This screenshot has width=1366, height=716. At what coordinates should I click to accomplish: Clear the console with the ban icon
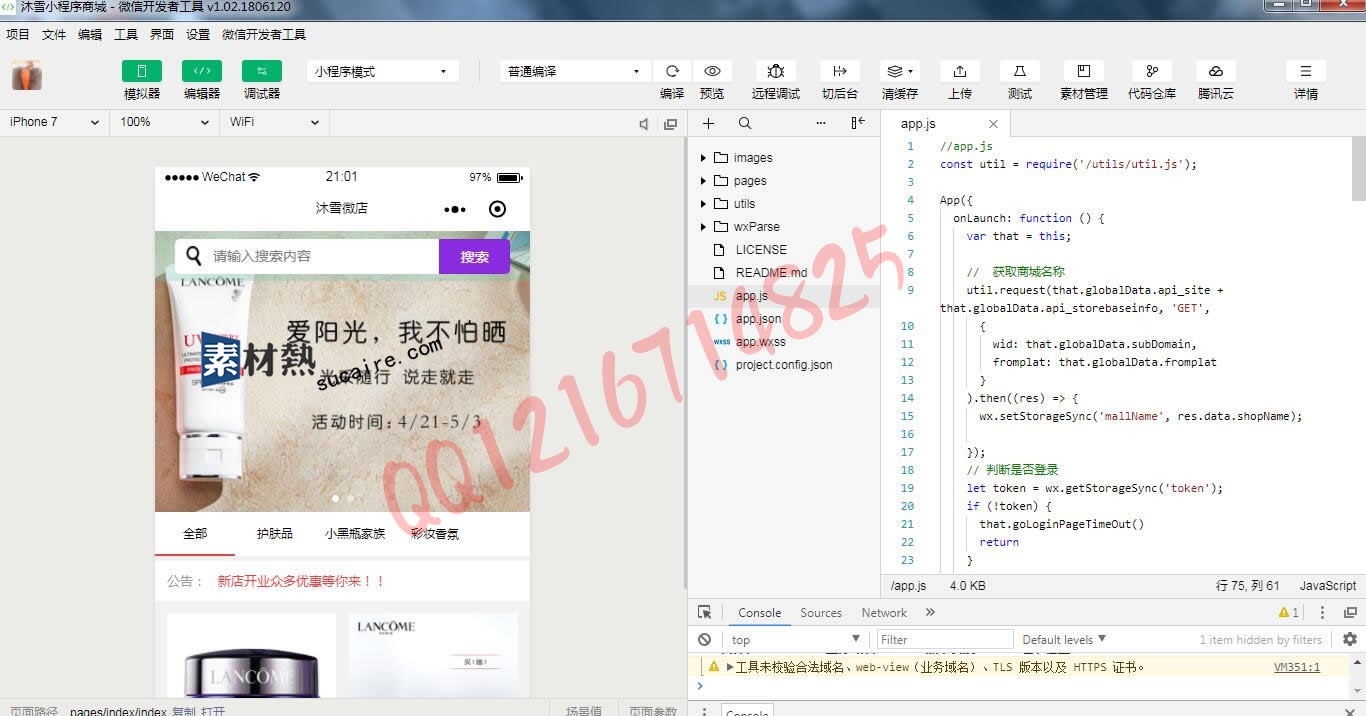705,640
